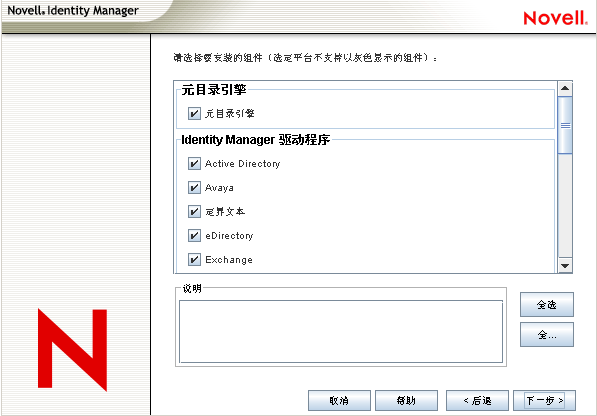Select the Exchange label in driver list
Image resolution: width=597 pixels, height=416 pixels.
click(229, 260)
